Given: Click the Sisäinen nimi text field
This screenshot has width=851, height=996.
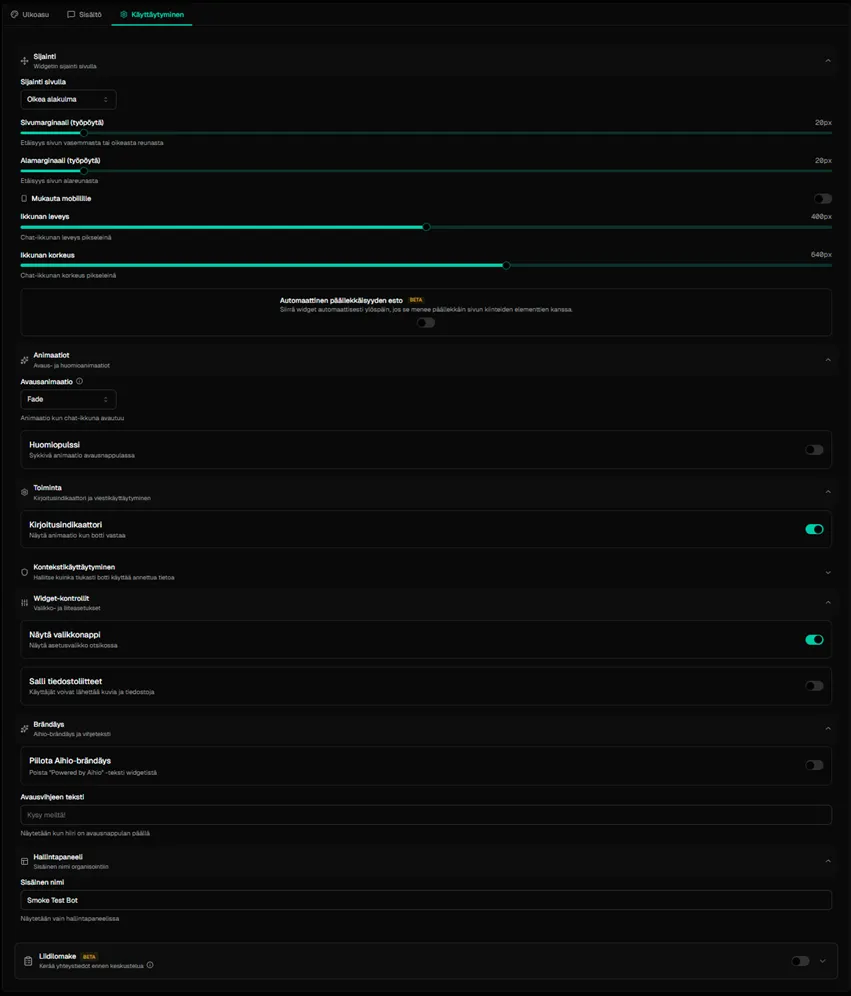Looking at the screenshot, I should (426, 900).
